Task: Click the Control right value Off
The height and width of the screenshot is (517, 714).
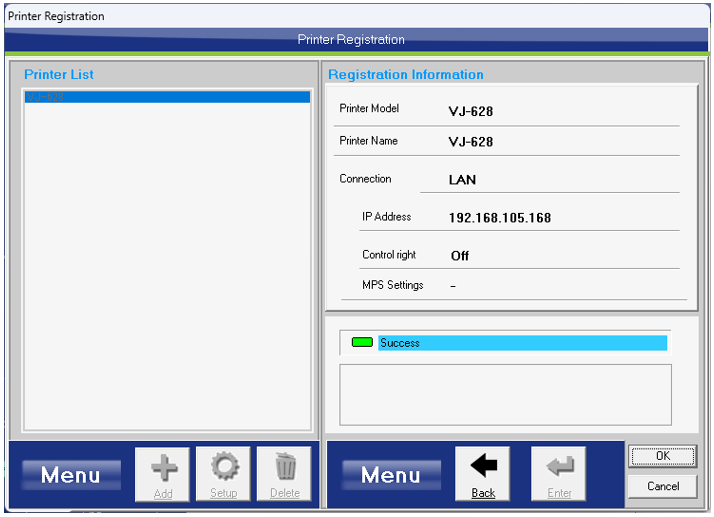Action: click(459, 256)
